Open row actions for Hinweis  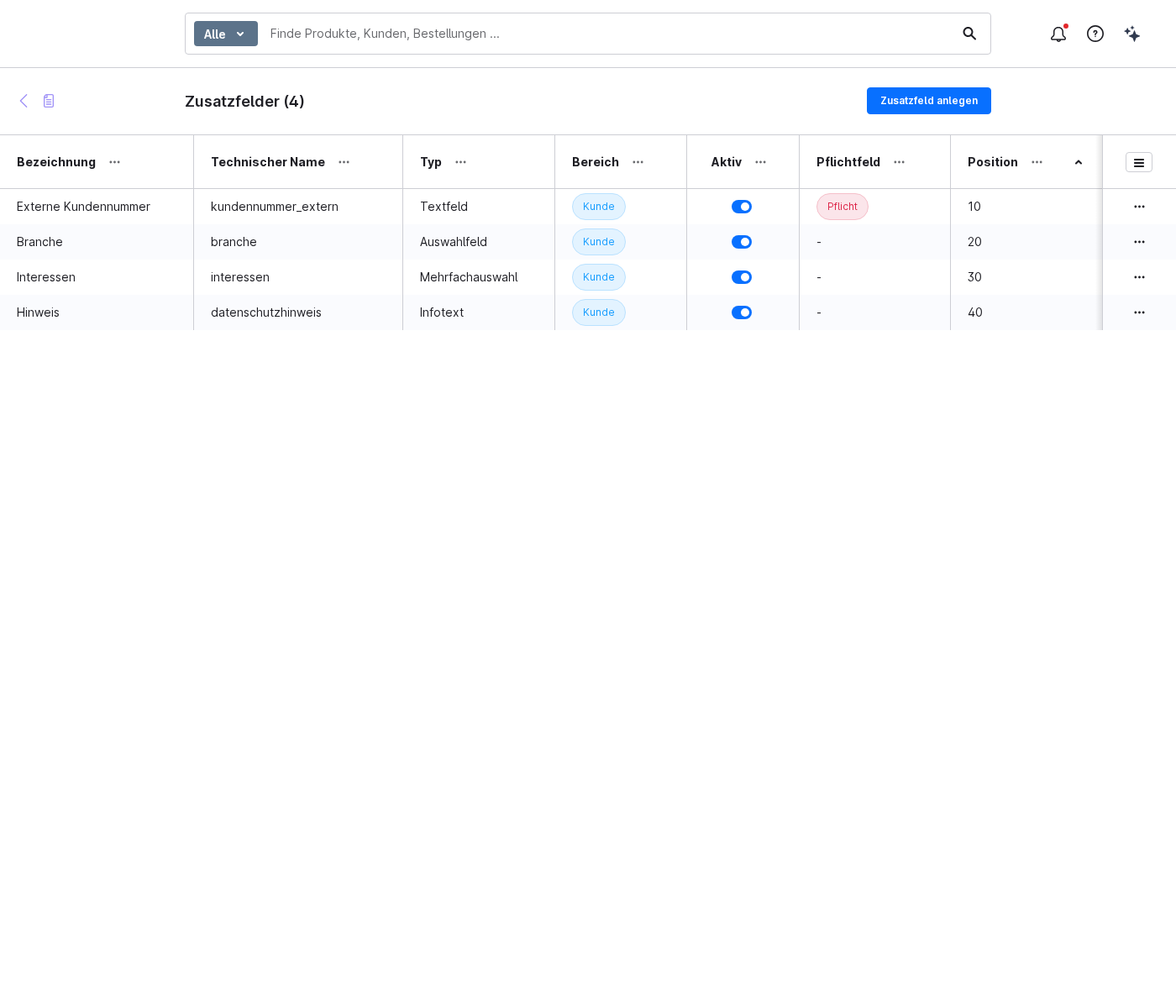[1139, 312]
